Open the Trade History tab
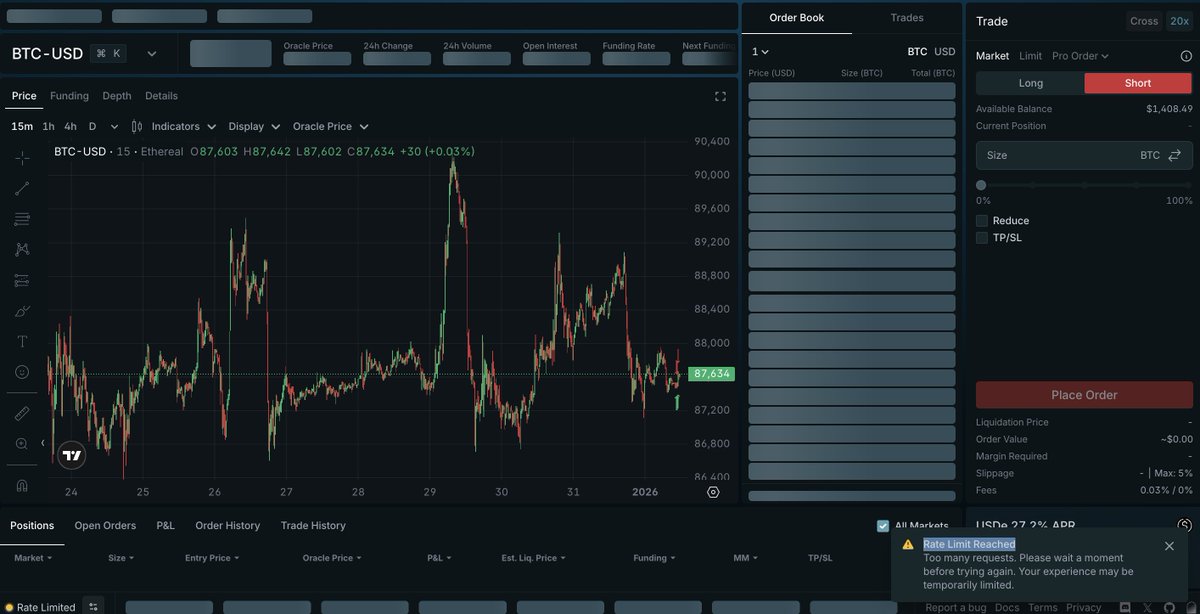This screenshot has width=1200, height=614. 313,526
